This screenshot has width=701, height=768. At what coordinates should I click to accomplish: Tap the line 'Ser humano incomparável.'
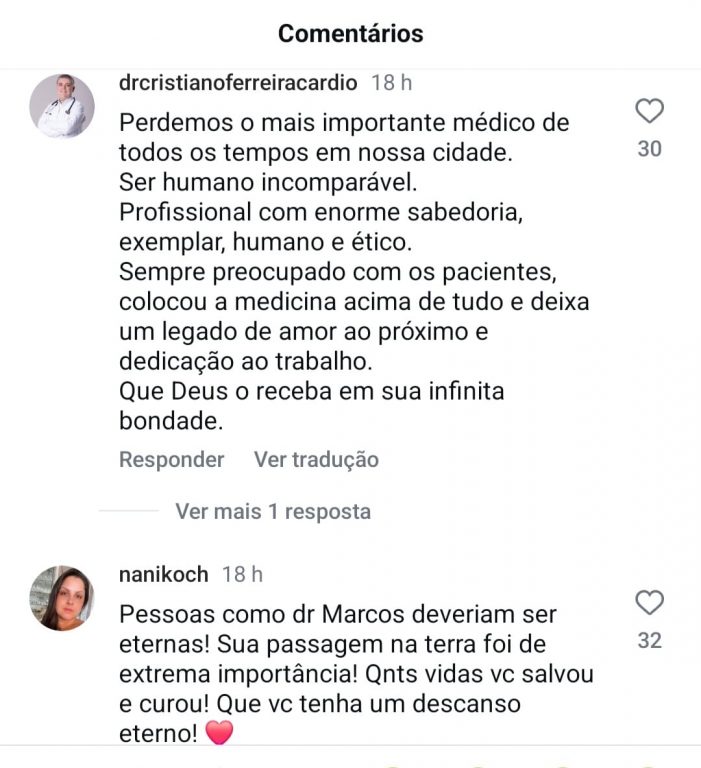click(268, 182)
